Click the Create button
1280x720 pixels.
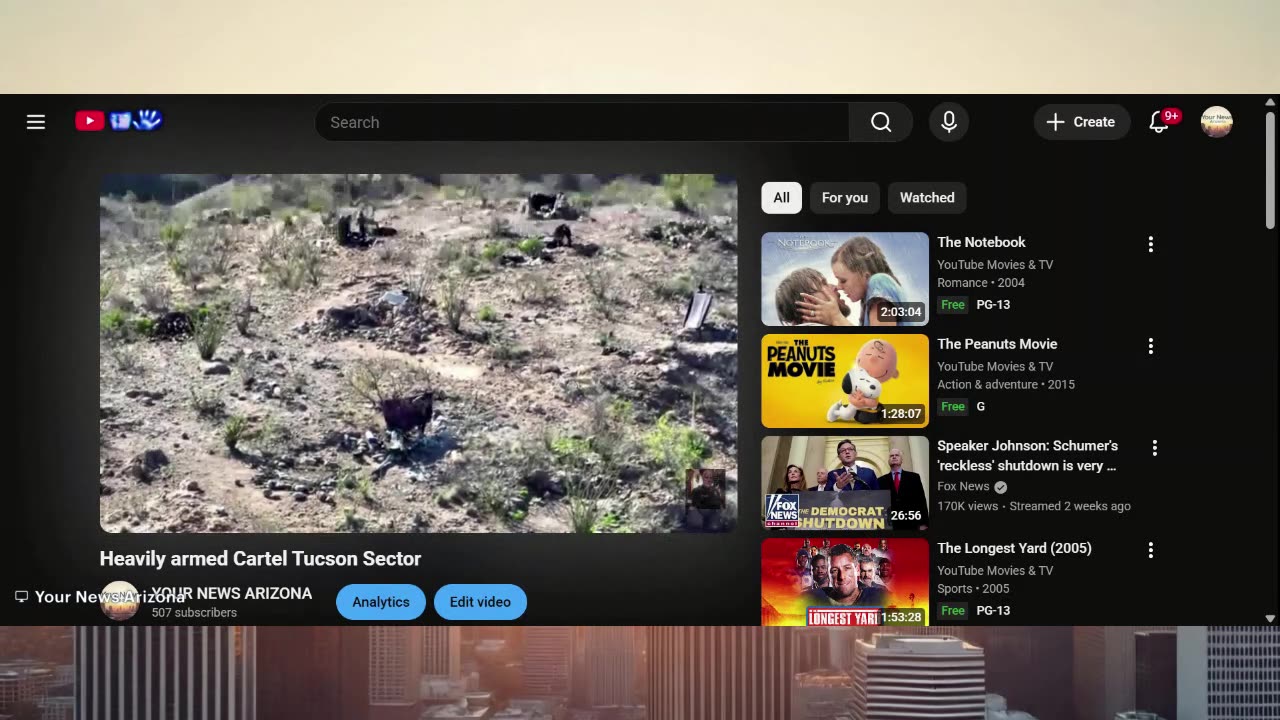tap(1081, 122)
